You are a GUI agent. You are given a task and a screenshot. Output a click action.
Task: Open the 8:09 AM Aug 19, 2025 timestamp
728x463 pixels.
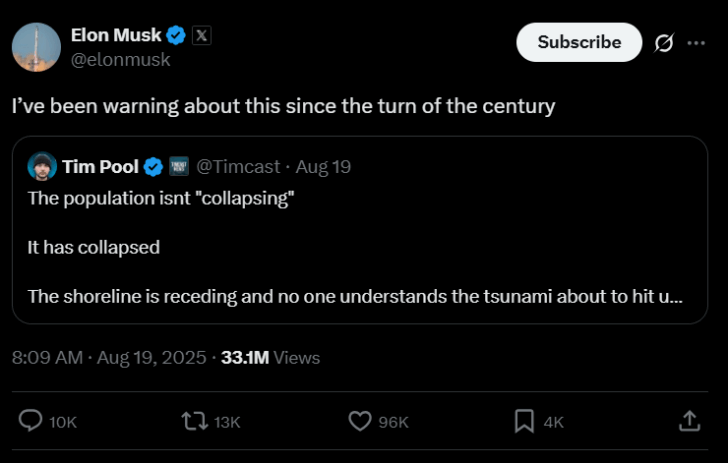click(109, 357)
